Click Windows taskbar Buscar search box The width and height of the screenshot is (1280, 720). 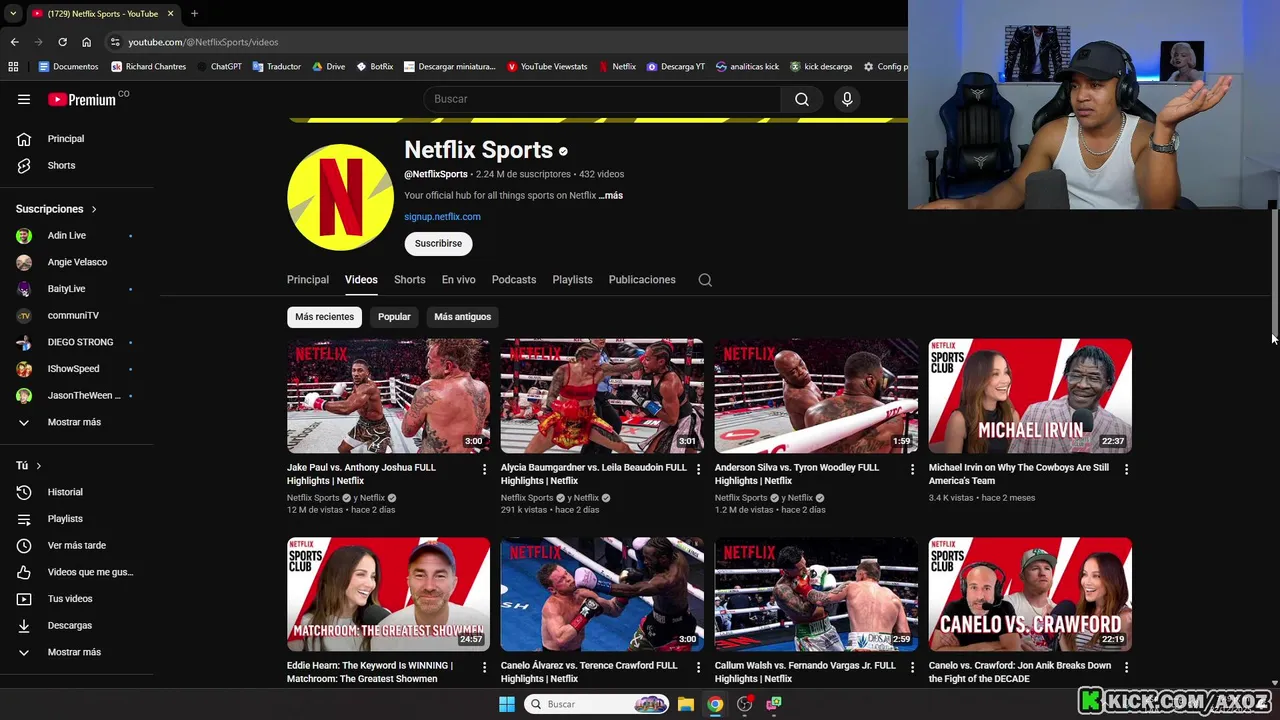(597, 704)
